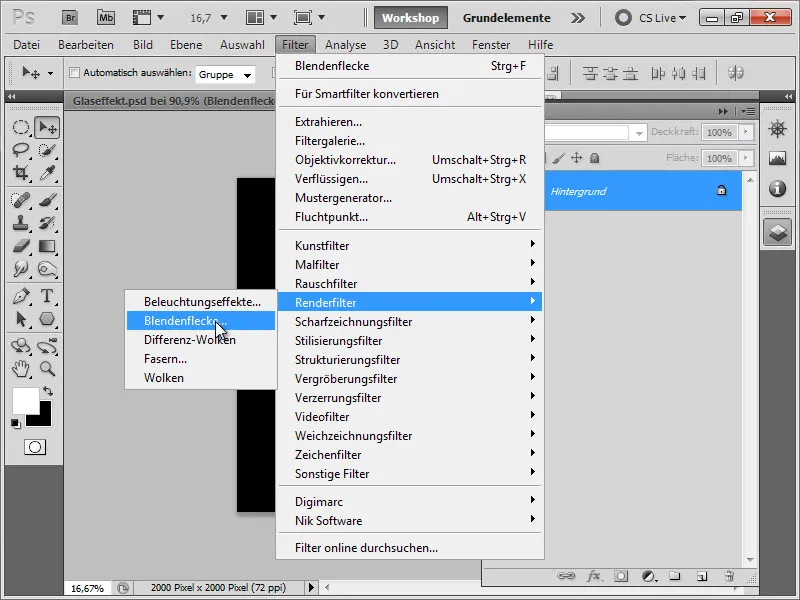
Task: Create a new layer group
Action: coord(675,576)
